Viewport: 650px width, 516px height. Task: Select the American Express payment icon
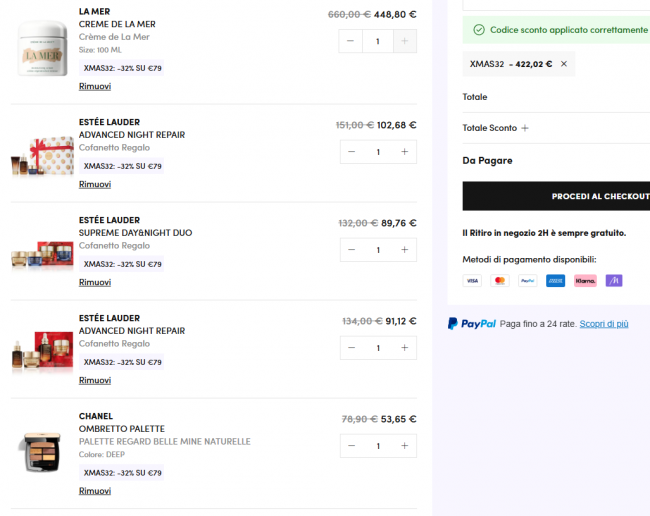tap(556, 281)
